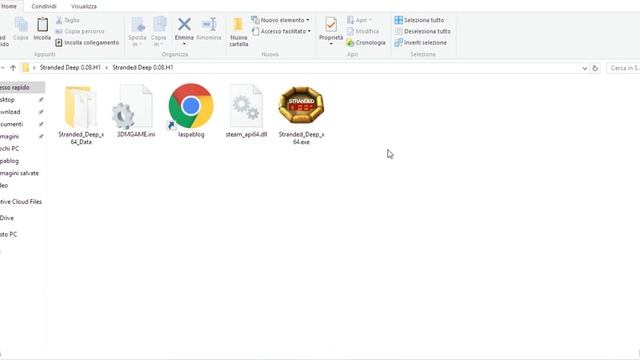The height and width of the screenshot is (360, 640).
Task: Click pin icon next to Documenti
Action: coord(41,124)
